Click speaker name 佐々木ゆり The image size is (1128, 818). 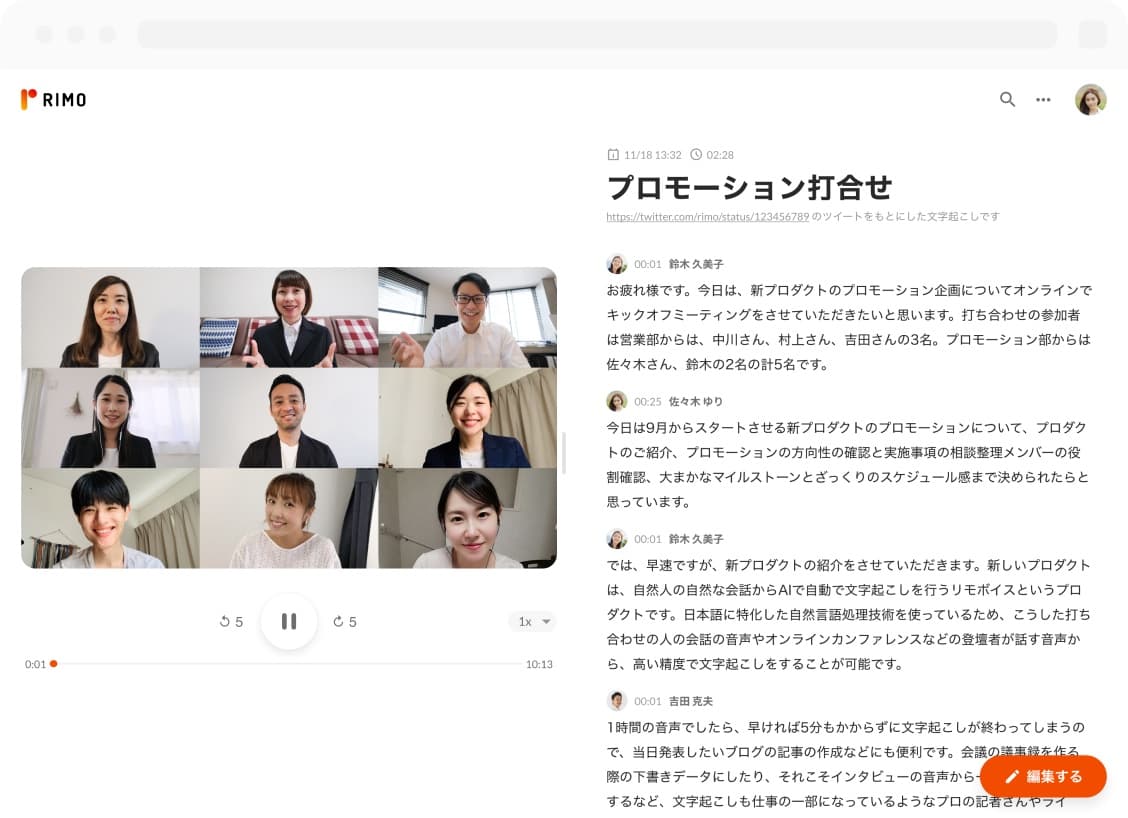point(696,401)
